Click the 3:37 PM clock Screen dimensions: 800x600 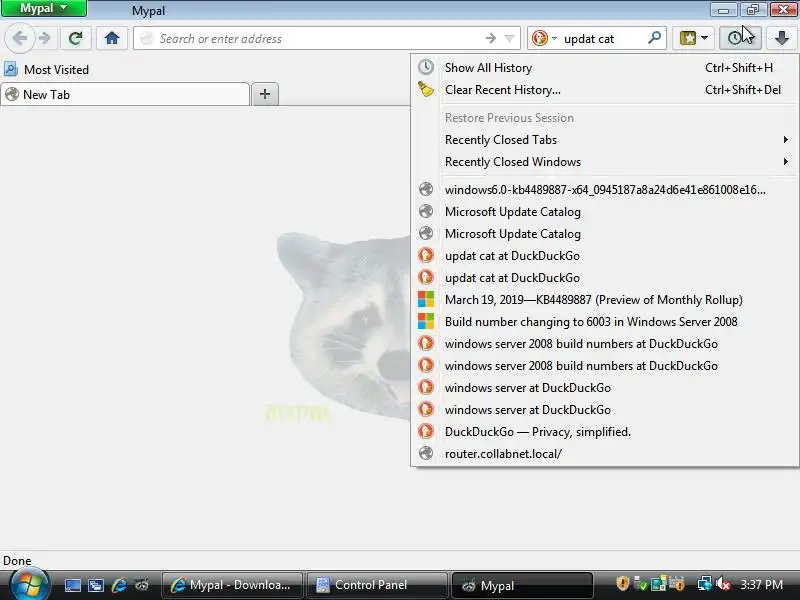pyautogui.click(x=761, y=585)
